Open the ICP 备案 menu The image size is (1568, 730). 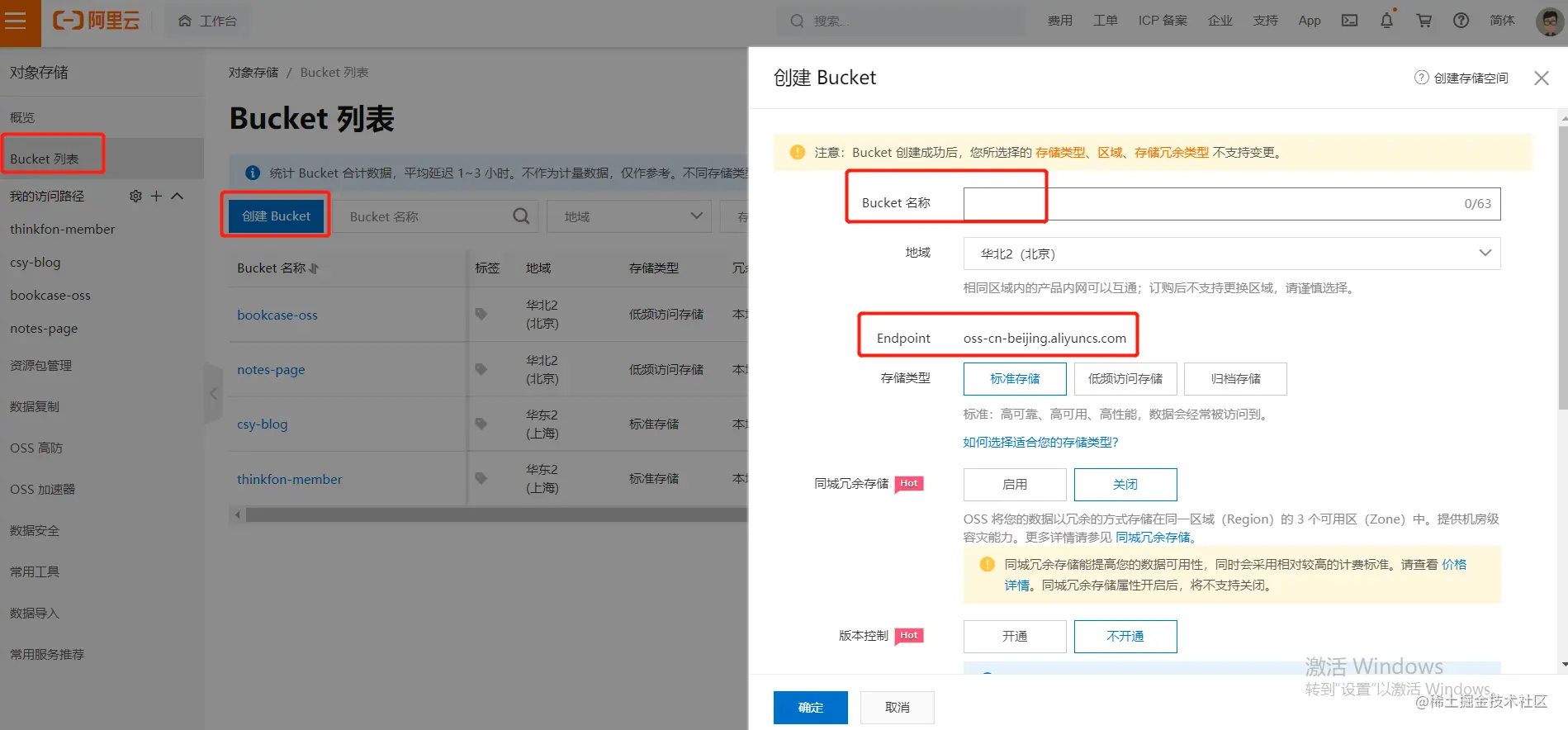click(x=1163, y=21)
